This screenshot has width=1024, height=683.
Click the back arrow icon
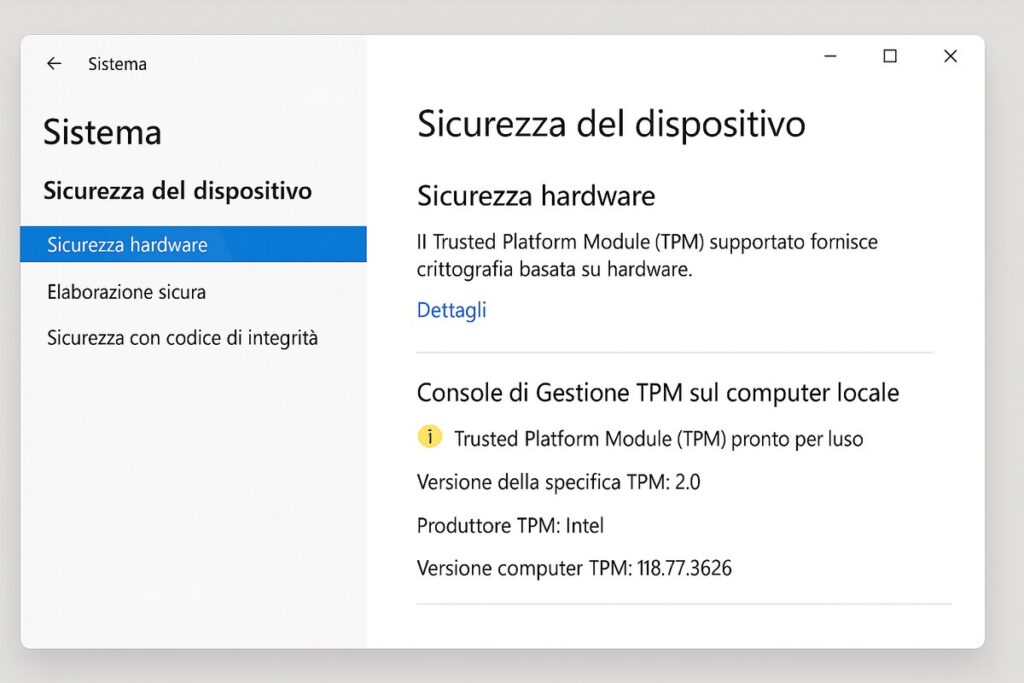click(x=54, y=64)
